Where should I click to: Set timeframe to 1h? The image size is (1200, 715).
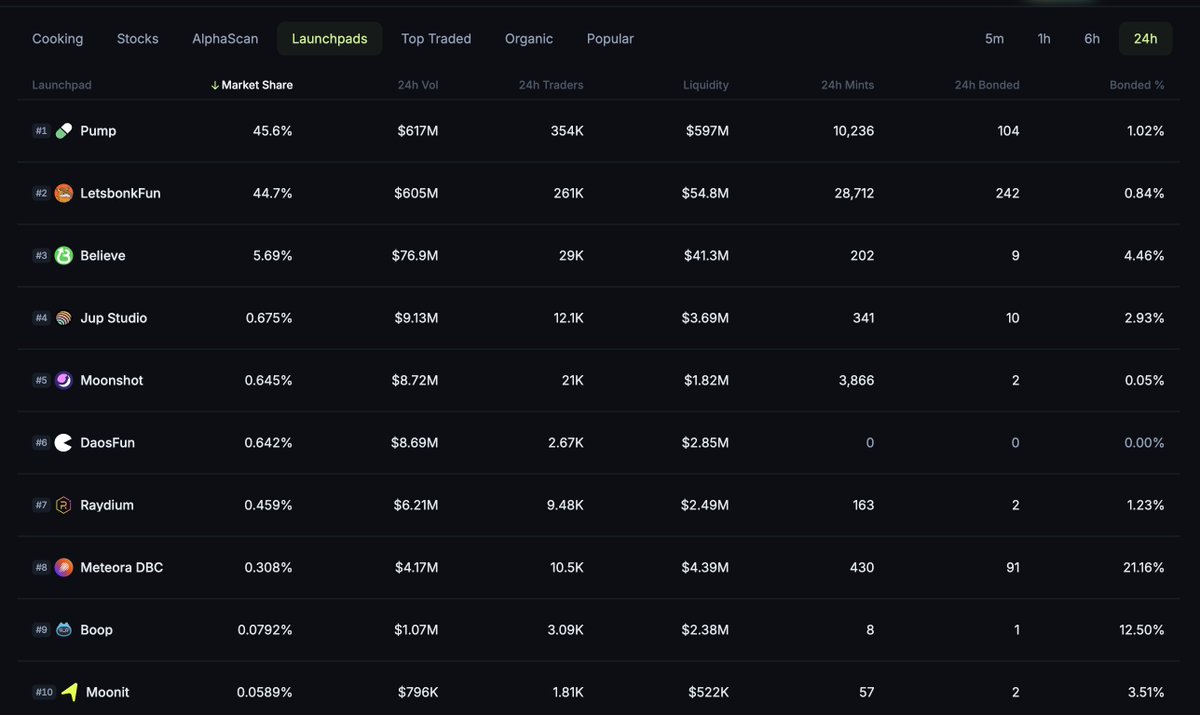click(x=1044, y=39)
